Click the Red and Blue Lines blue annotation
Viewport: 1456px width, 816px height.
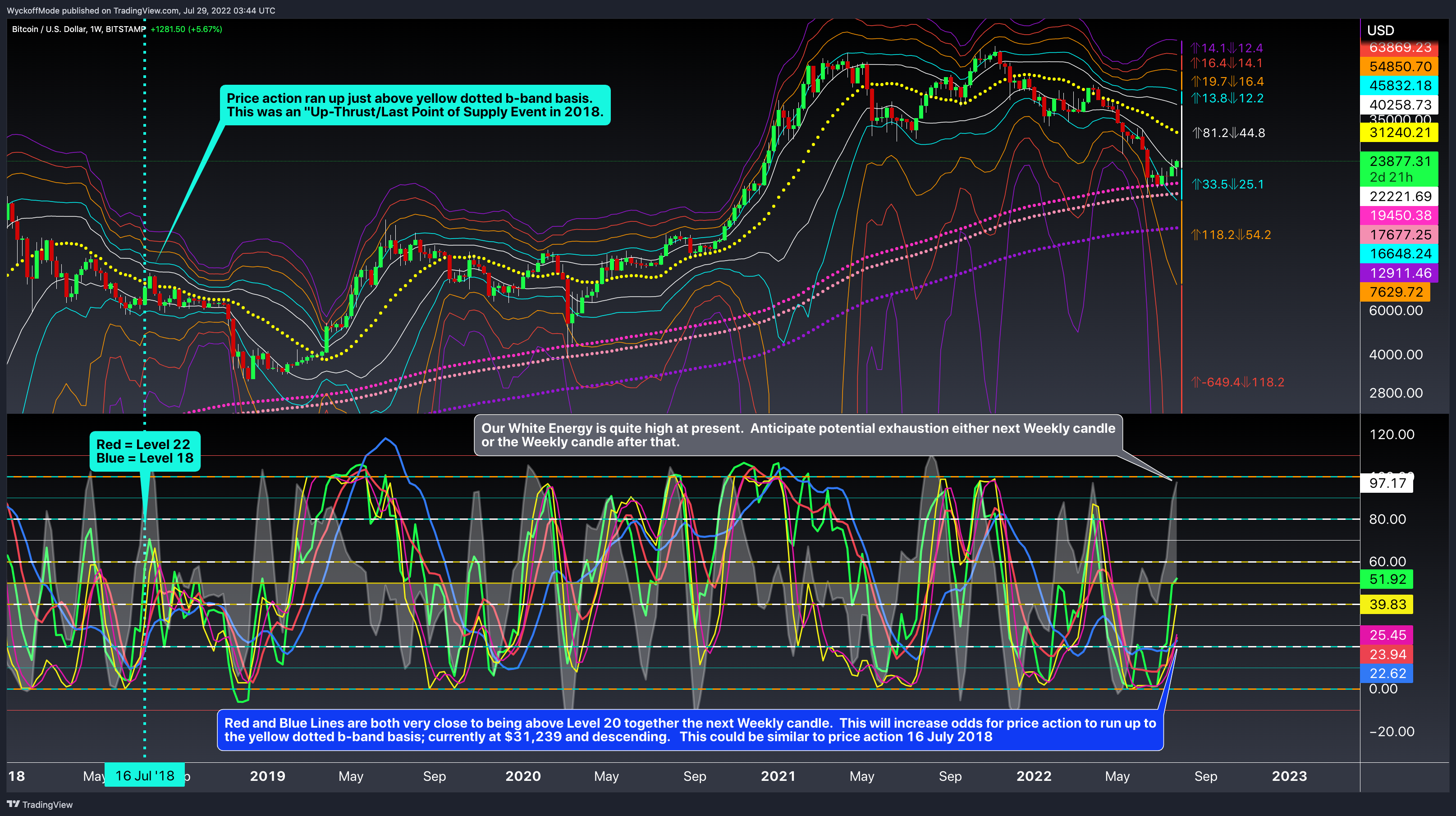[x=690, y=730]
